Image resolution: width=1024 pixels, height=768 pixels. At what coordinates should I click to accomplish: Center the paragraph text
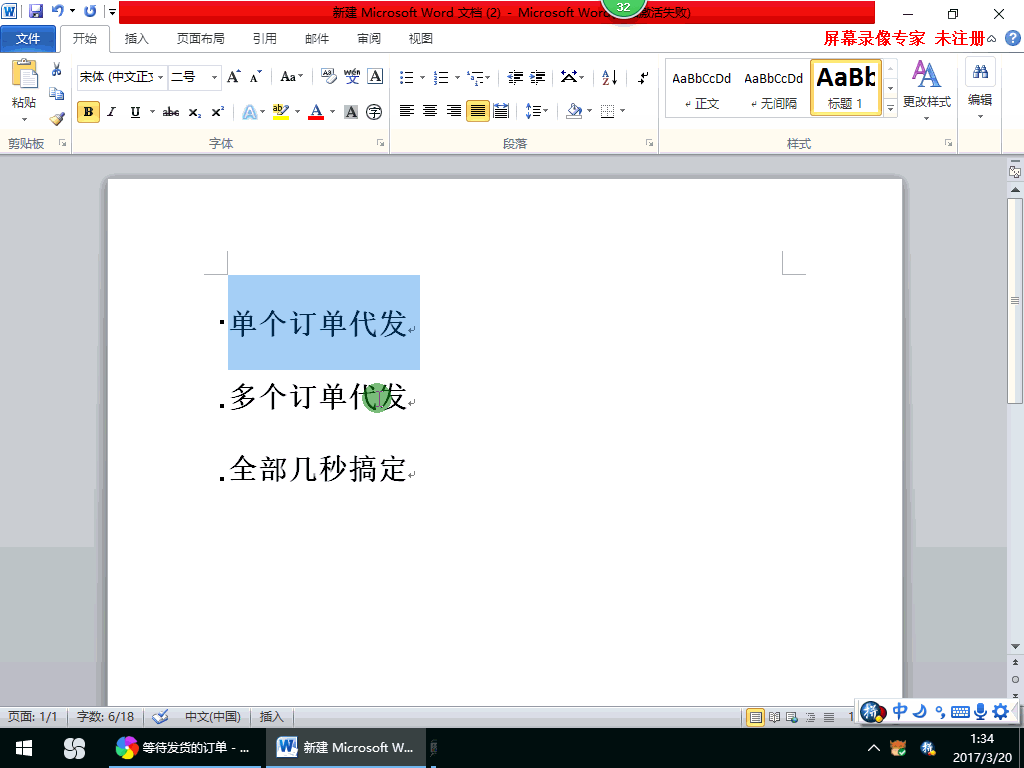[430, 112]
